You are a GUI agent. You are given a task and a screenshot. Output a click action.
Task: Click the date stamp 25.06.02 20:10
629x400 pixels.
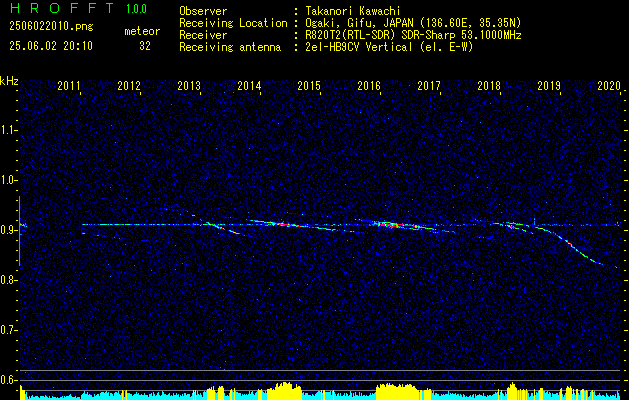click(x=51, y=46)
